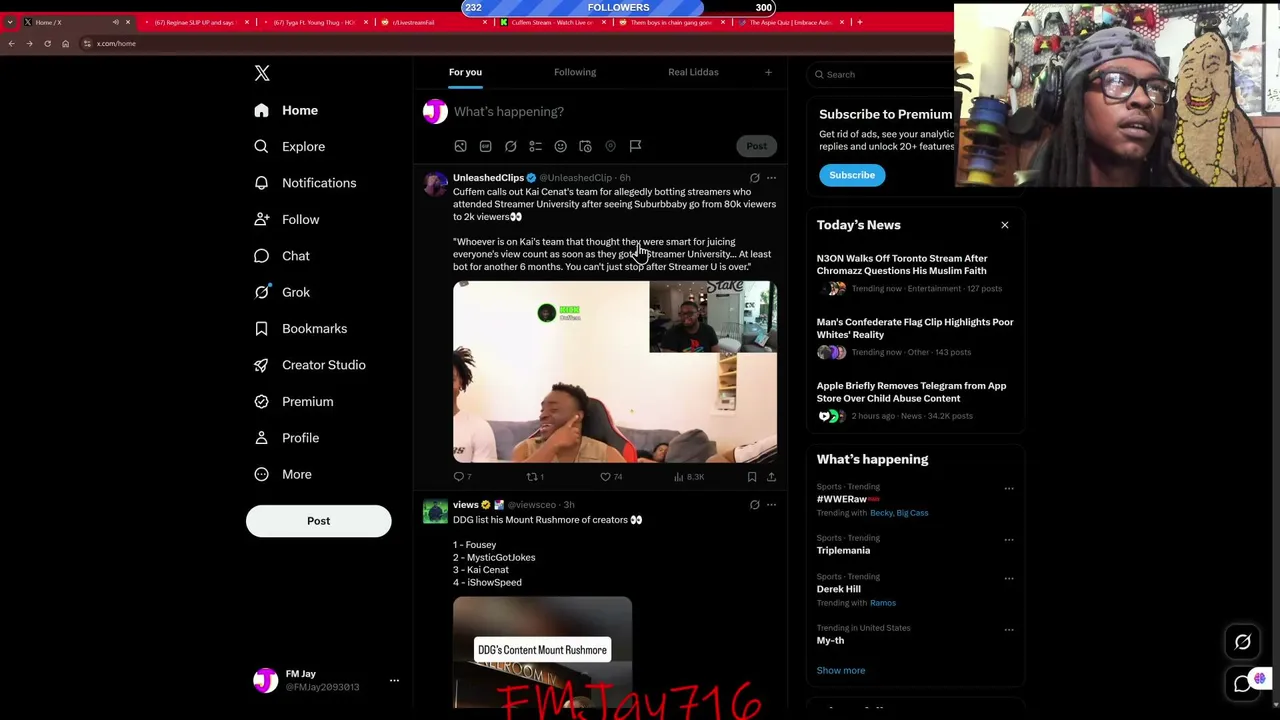1280x720 pixels.
Task: Bookmark the UnleashedClips post
Action: coord(752,477)
